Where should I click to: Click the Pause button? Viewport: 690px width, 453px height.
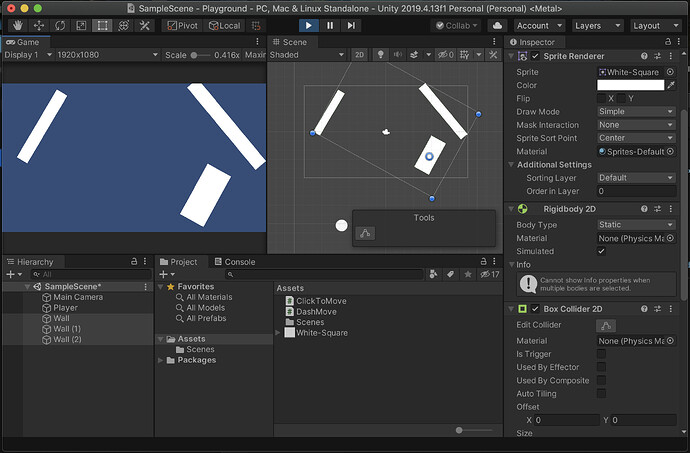[x=330, y=25]
